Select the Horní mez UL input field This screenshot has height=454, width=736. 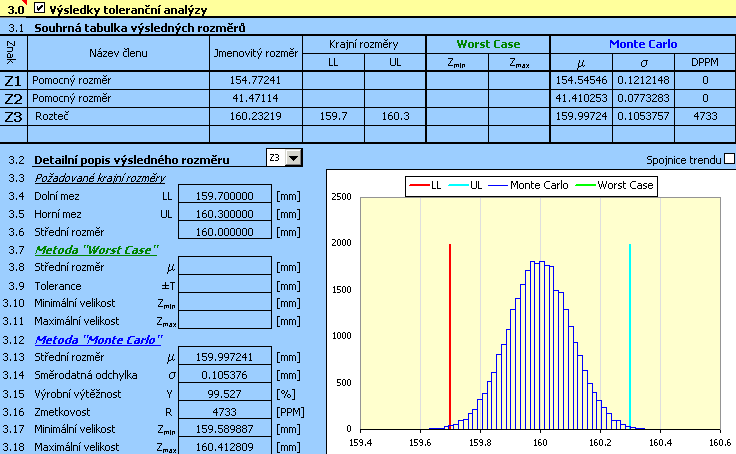(x=225, y=214)
